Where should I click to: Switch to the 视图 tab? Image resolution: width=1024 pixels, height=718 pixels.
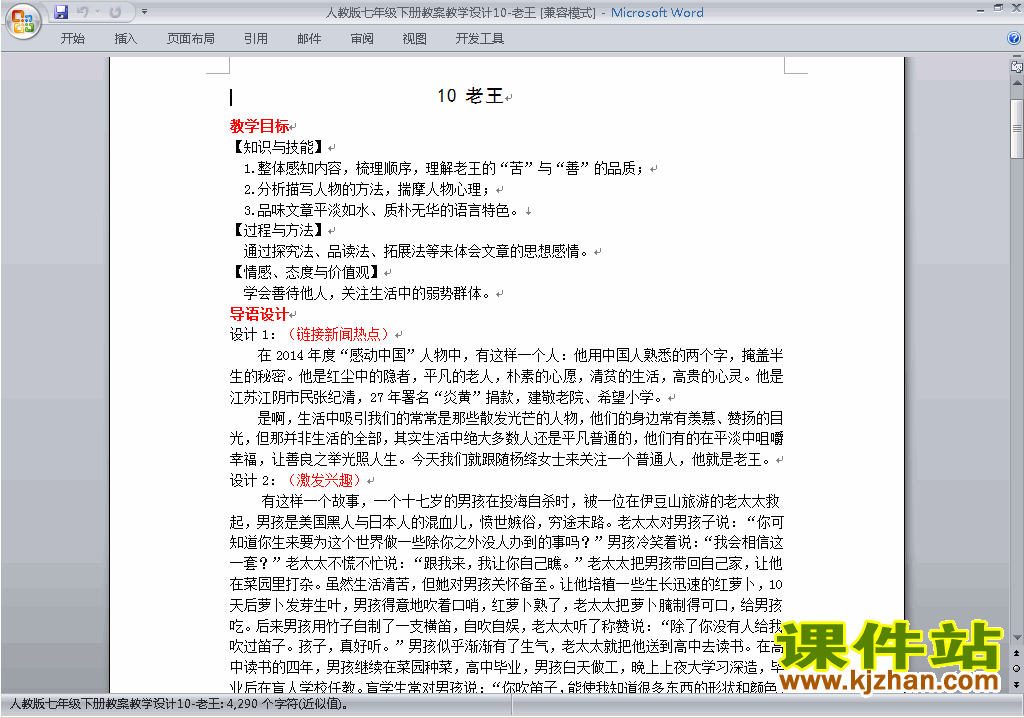point(415,39)
